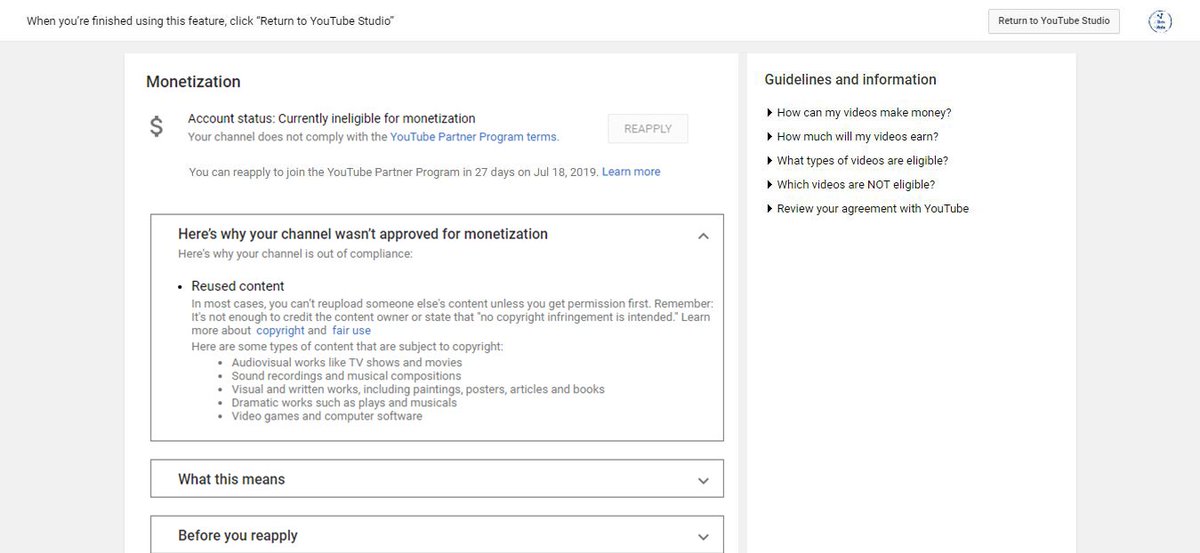Open the YouTube Partner Program terms link
The image size is (1200, 553).
(474, 137)
